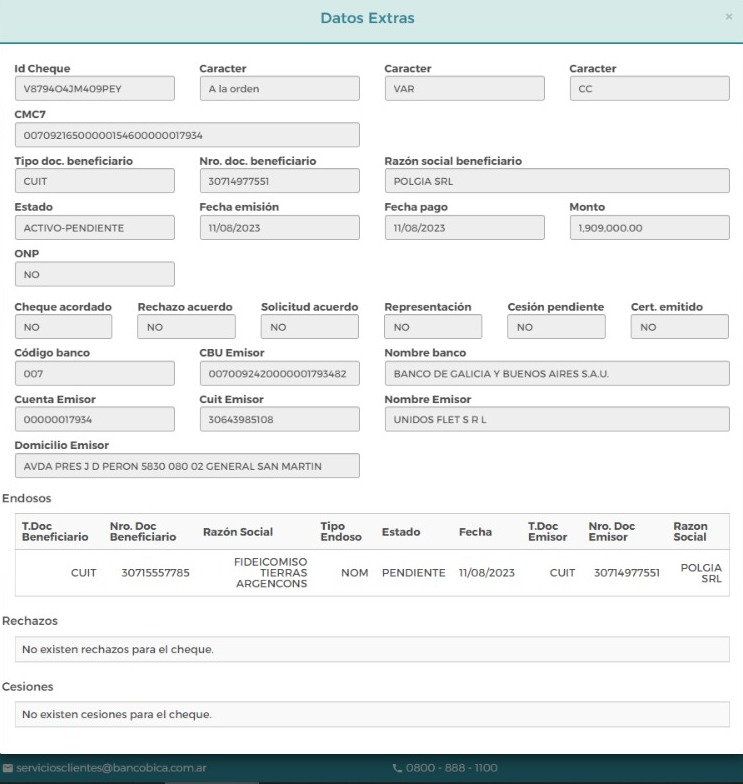Click the Cesiones section heading

click(28, 687)
